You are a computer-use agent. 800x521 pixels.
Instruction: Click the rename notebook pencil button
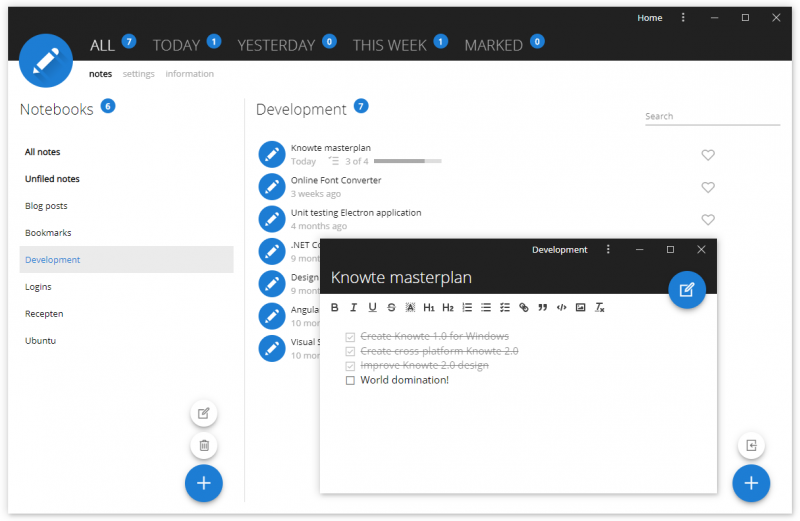pyautogui.click(x=204, y=413)
